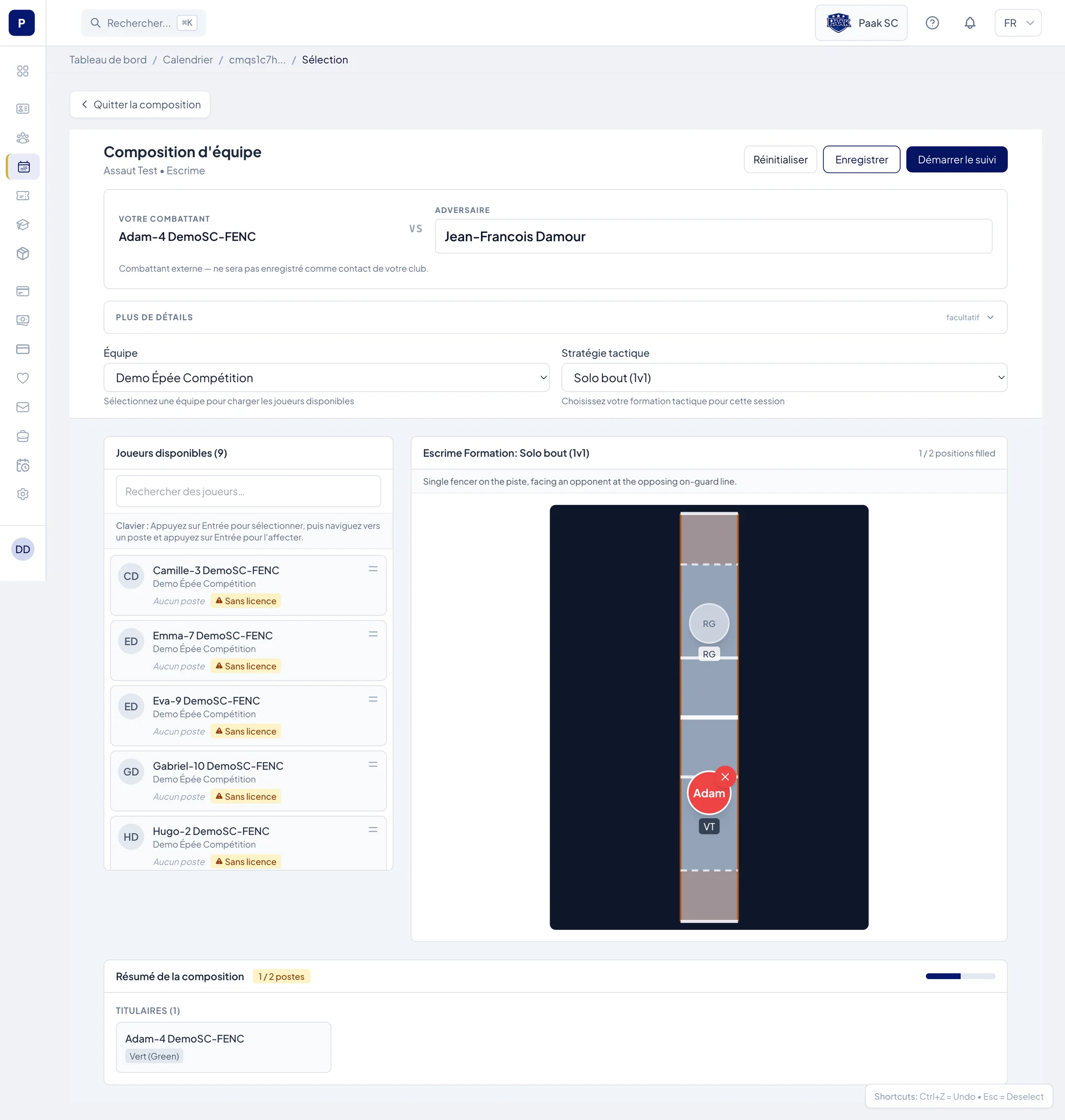Screen dimensions: 1065x1120
Task: Select the Eva-9 DemoSC-FENC player card
Action: [x=248, y=716]
